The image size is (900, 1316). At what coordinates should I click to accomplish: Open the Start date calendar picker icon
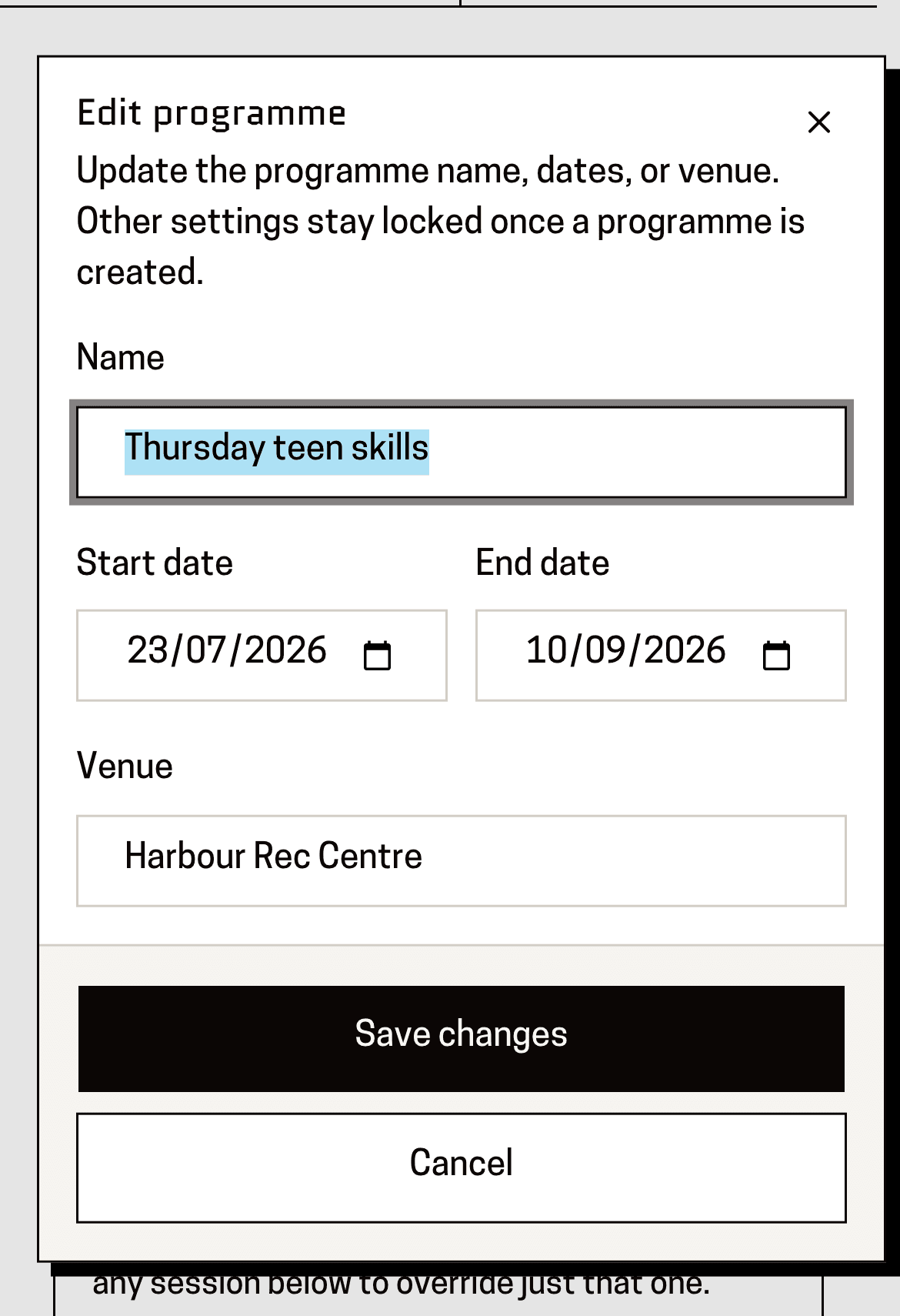[x=377, y=656]
